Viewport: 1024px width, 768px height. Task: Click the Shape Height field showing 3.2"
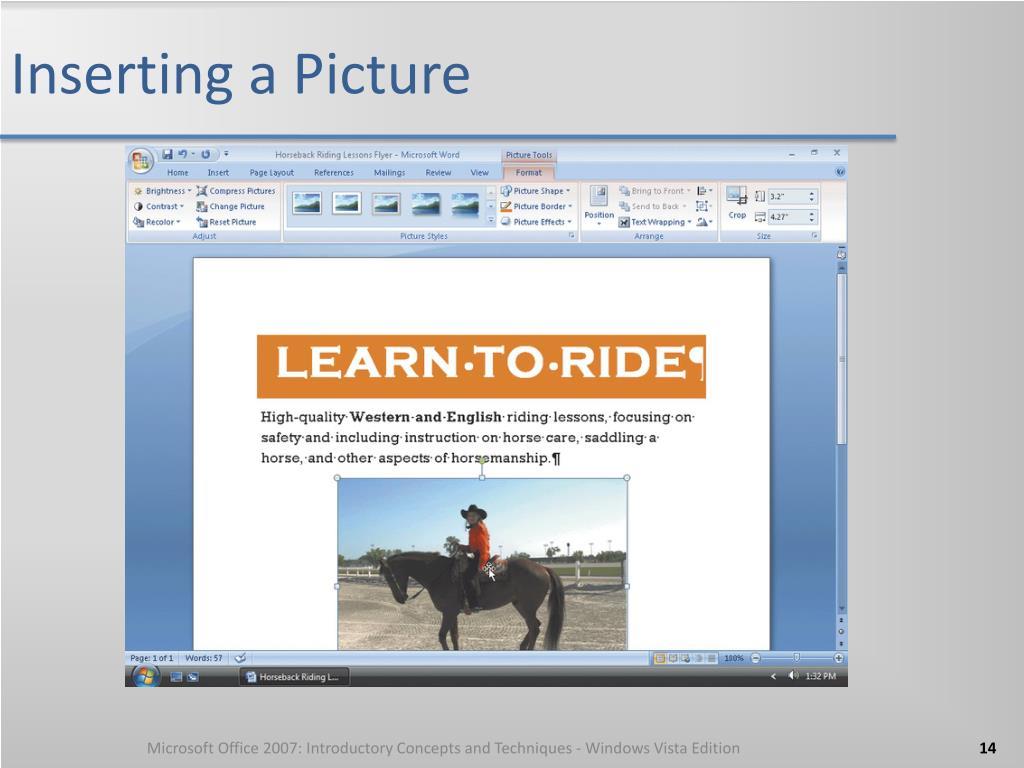coord(787,196)
